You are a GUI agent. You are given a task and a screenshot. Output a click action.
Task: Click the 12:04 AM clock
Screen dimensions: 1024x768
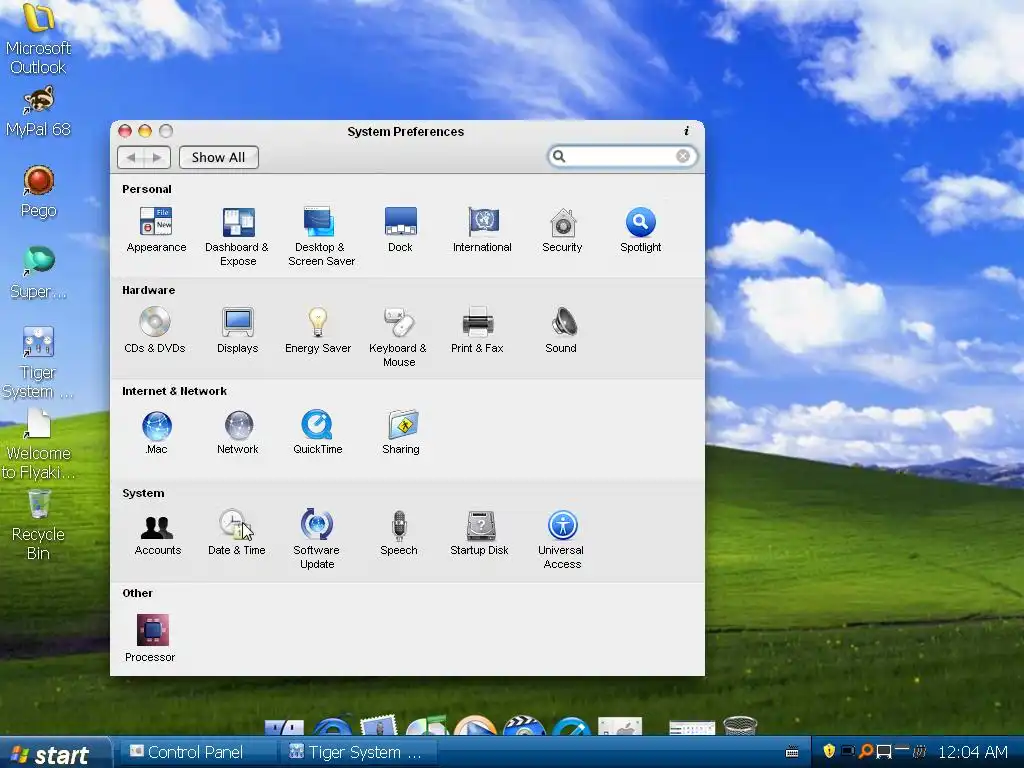coord(973,752)
